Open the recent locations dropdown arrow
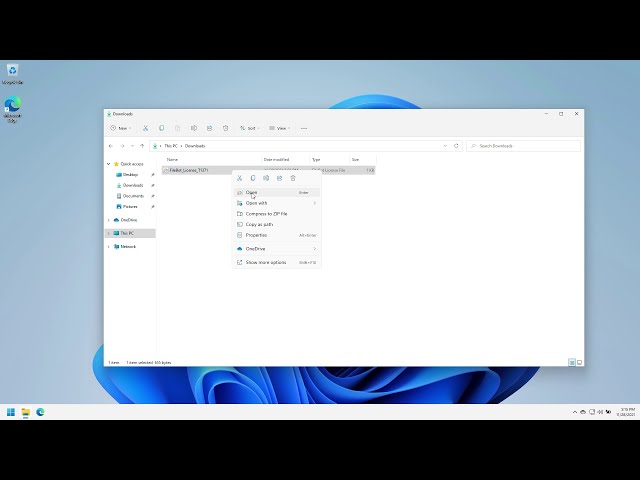640x480 pixels. click(132, 146)
